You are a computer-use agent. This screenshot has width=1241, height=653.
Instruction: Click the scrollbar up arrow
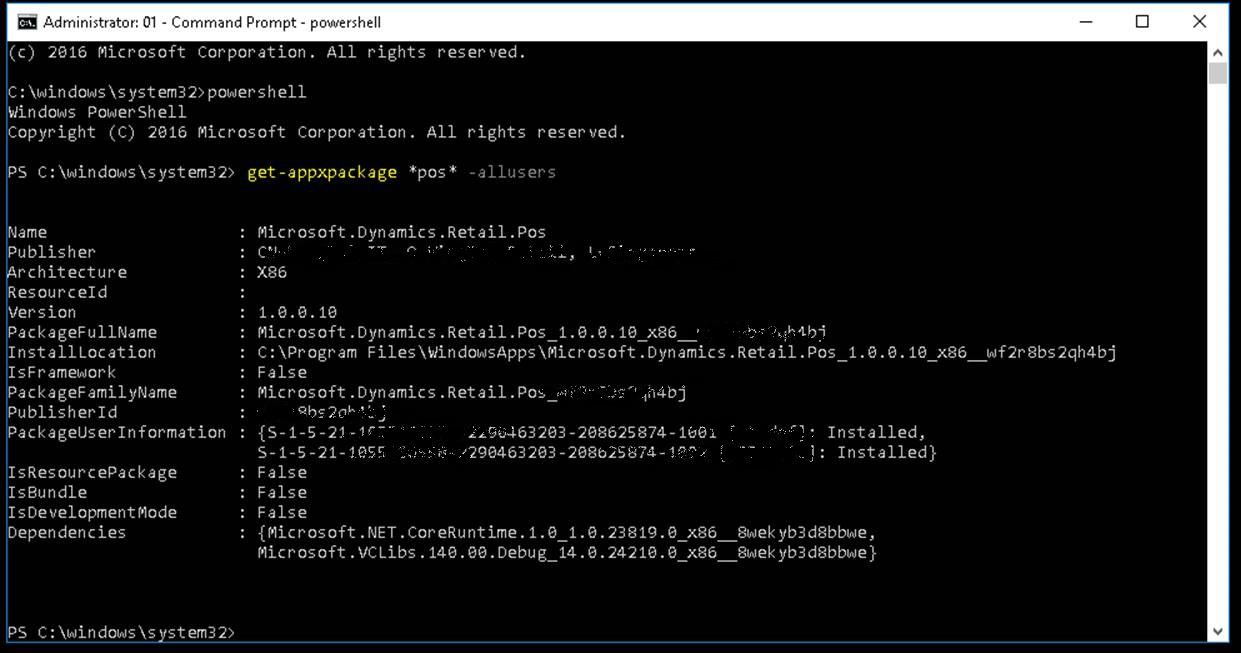click(x=1217, y=52)
